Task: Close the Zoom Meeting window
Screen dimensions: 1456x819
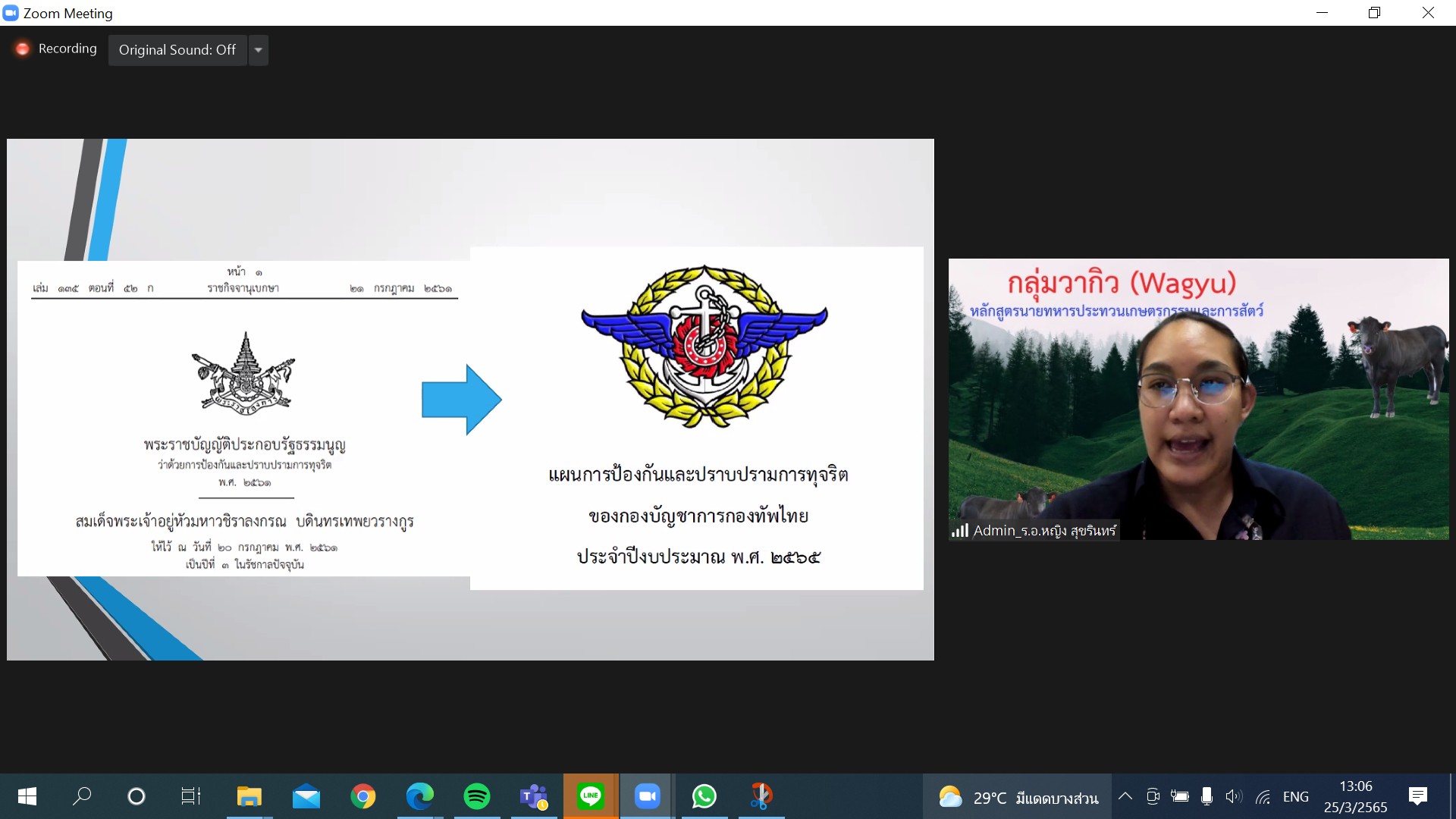Action: (1428, 13)
